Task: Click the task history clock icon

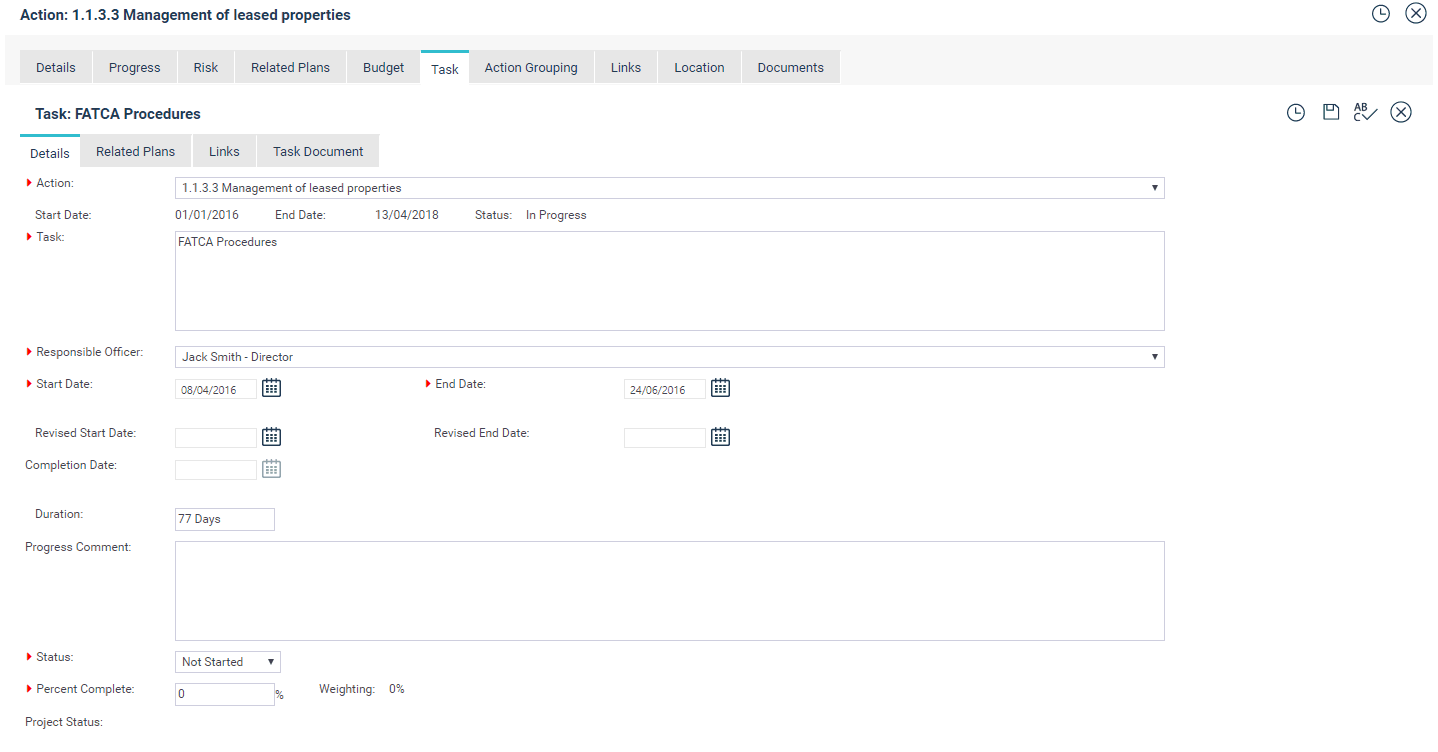Action: pyautogui.click(x=1295, y=113)
